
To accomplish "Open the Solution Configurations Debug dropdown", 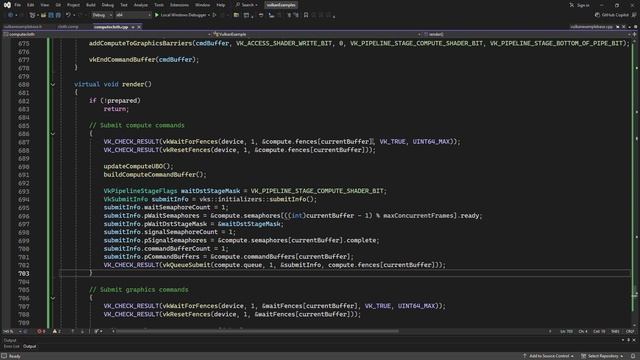I will pos(102,15).
